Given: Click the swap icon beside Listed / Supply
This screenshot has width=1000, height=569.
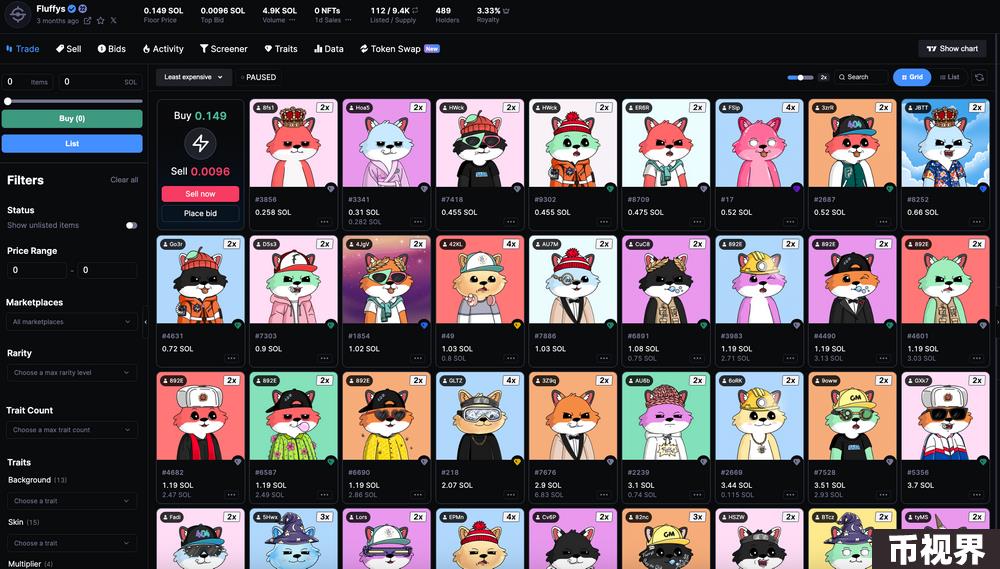Looking at the screenshot, I should click(x=415, y=10).
